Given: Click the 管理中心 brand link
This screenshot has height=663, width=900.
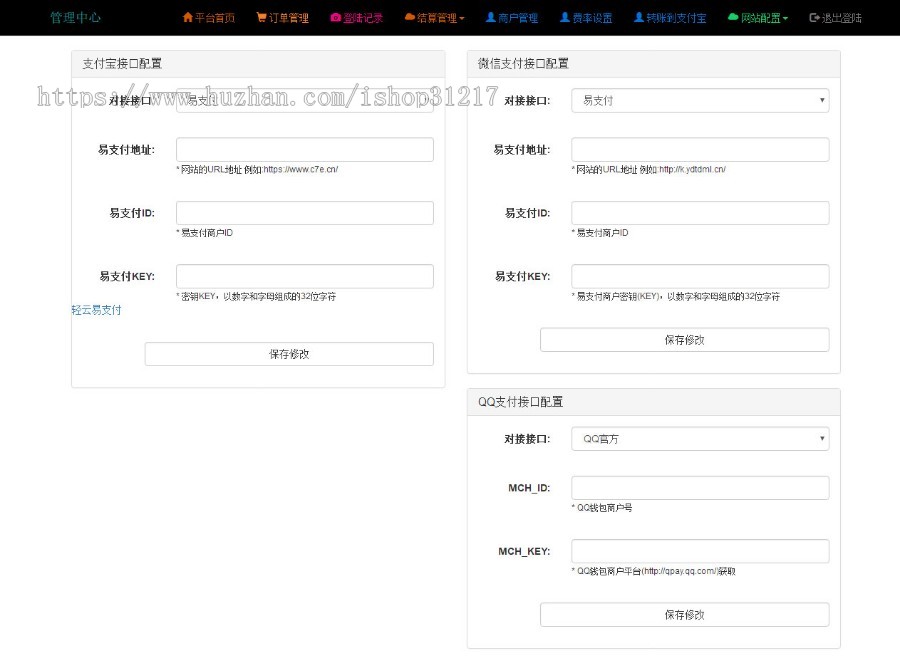Looking at the screenshot, I should click(74, 17).
